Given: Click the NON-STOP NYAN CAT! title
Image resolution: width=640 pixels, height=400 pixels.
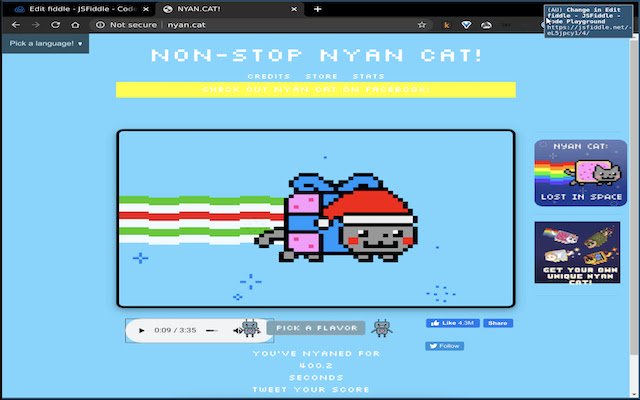Looking at the screenshot, I should 317,55.
